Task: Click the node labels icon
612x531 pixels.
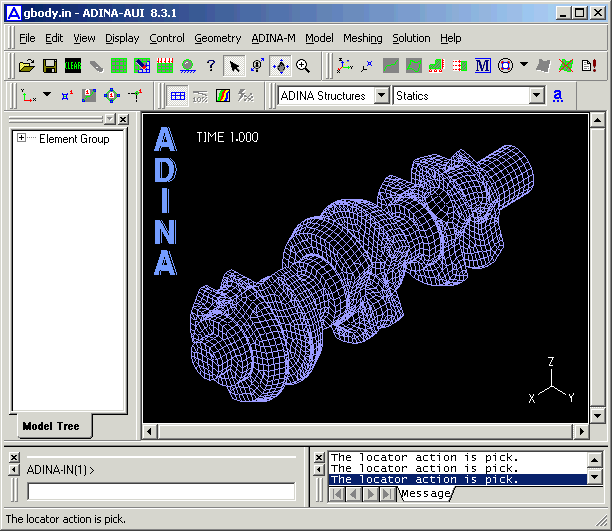Action: 67,96
